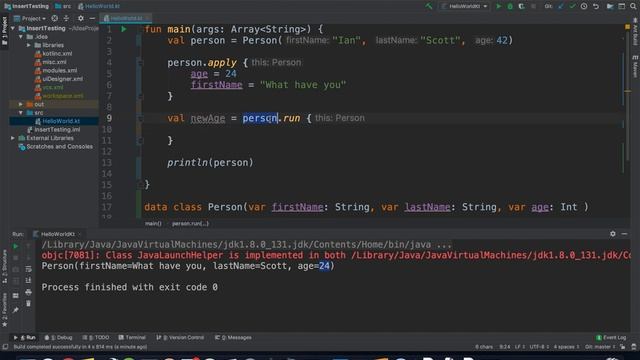Click main() in editor breadcrumbs
Image resolution: width=640 pixels, height=360 pixels.
point(153,224)
